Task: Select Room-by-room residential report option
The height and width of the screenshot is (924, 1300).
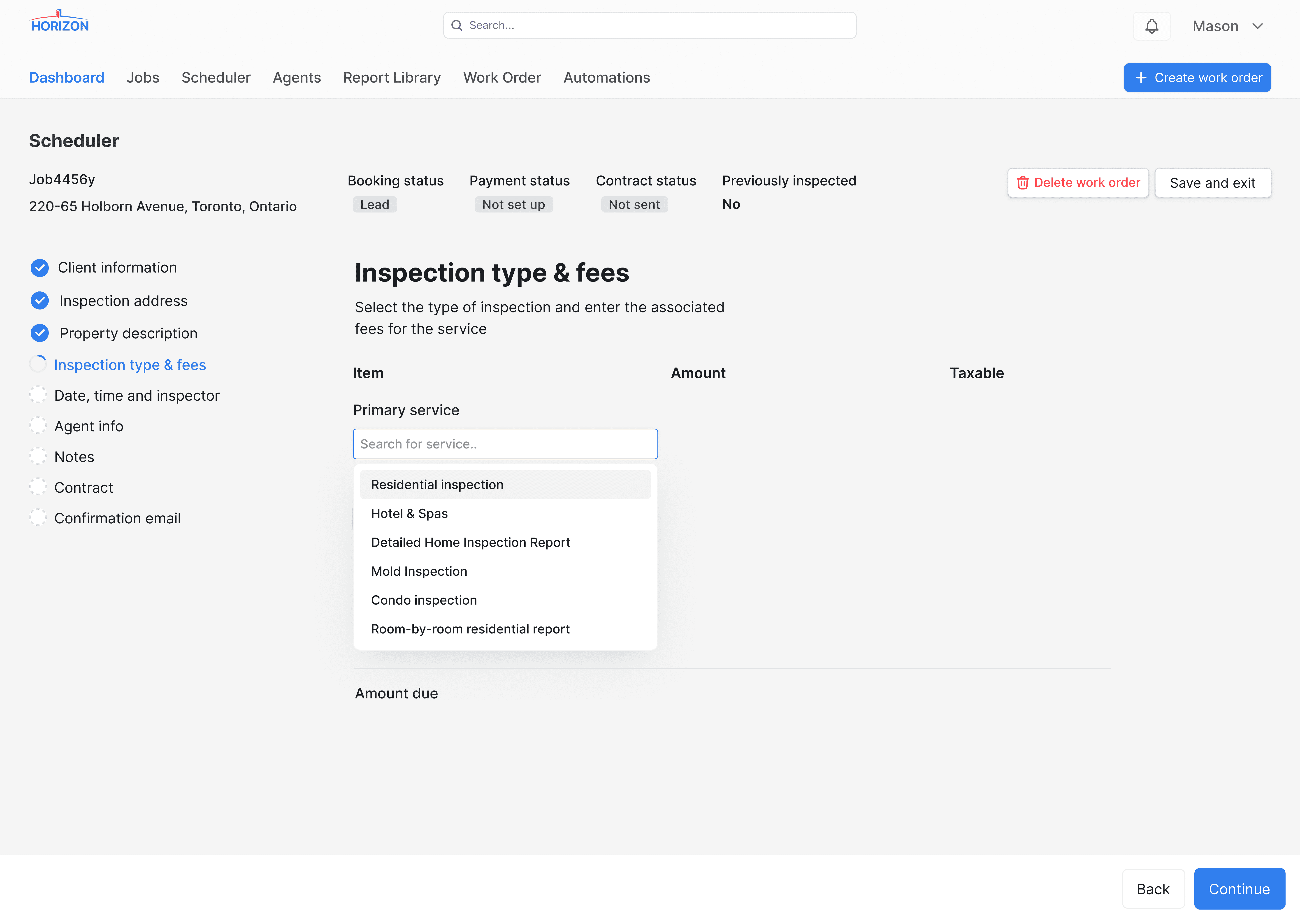Action: pos(505,629)
